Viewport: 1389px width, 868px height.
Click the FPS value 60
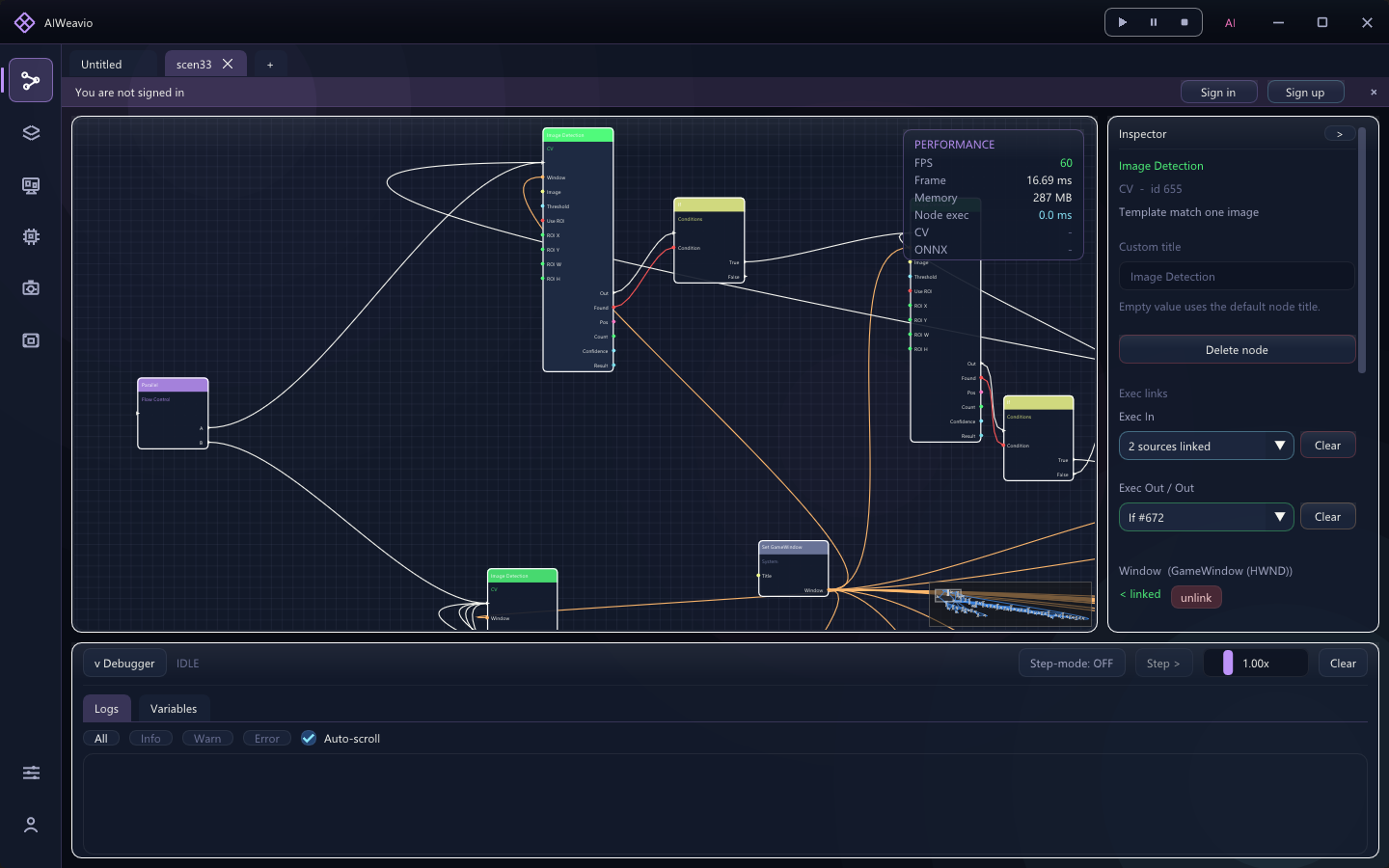[1066, 163]
